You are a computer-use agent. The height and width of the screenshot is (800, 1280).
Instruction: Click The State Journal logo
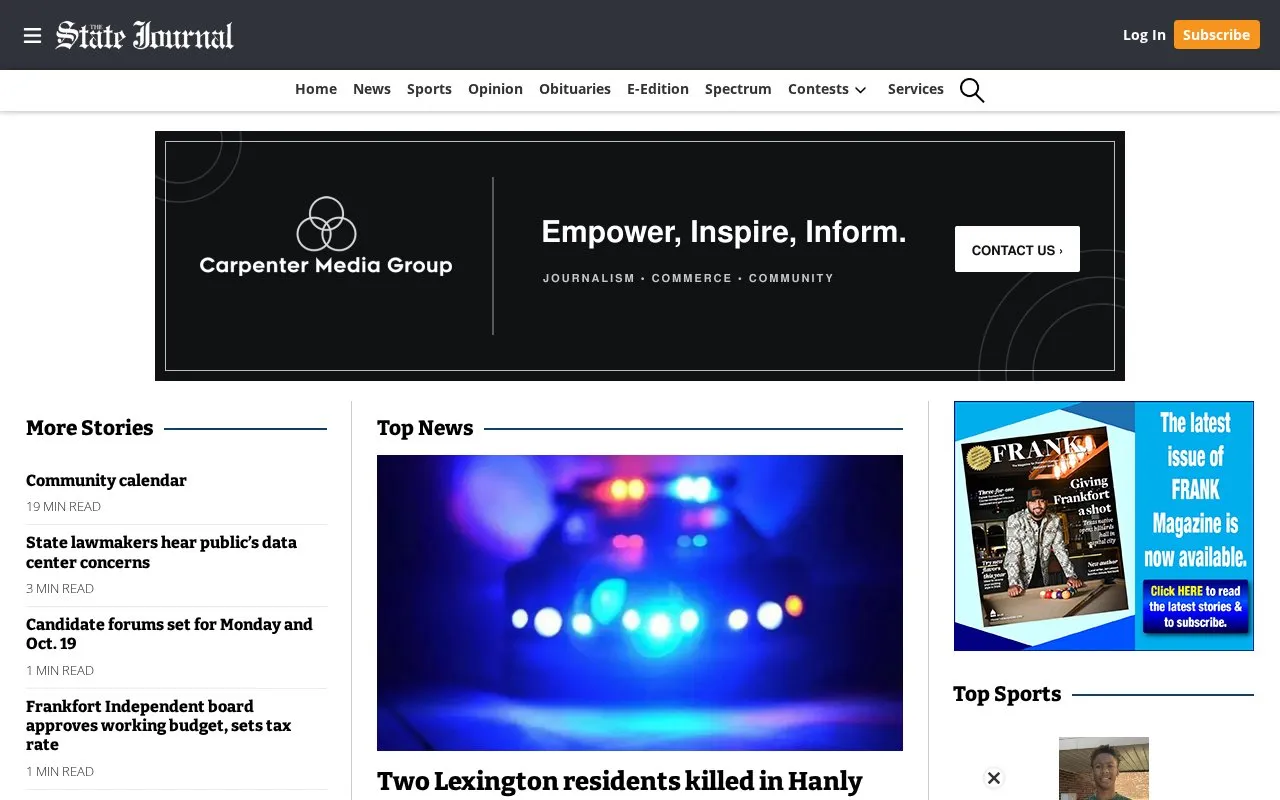point(144,35)
